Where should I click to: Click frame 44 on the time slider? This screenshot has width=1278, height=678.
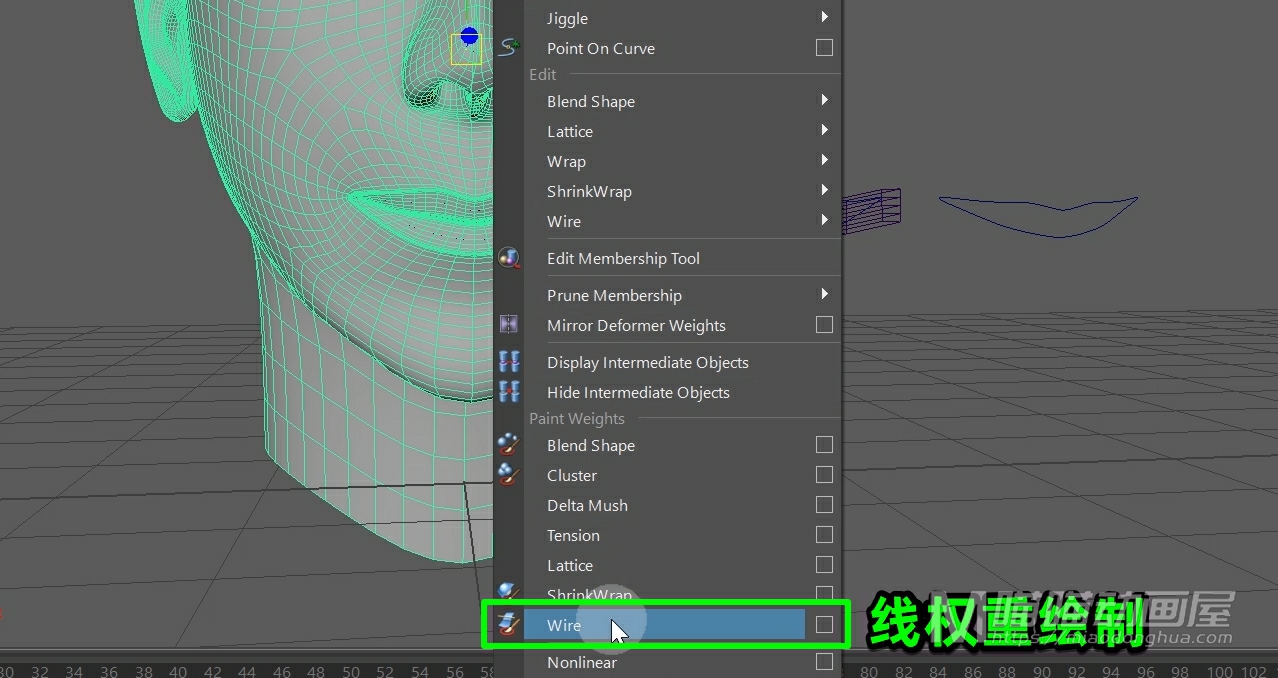[246, 672]
